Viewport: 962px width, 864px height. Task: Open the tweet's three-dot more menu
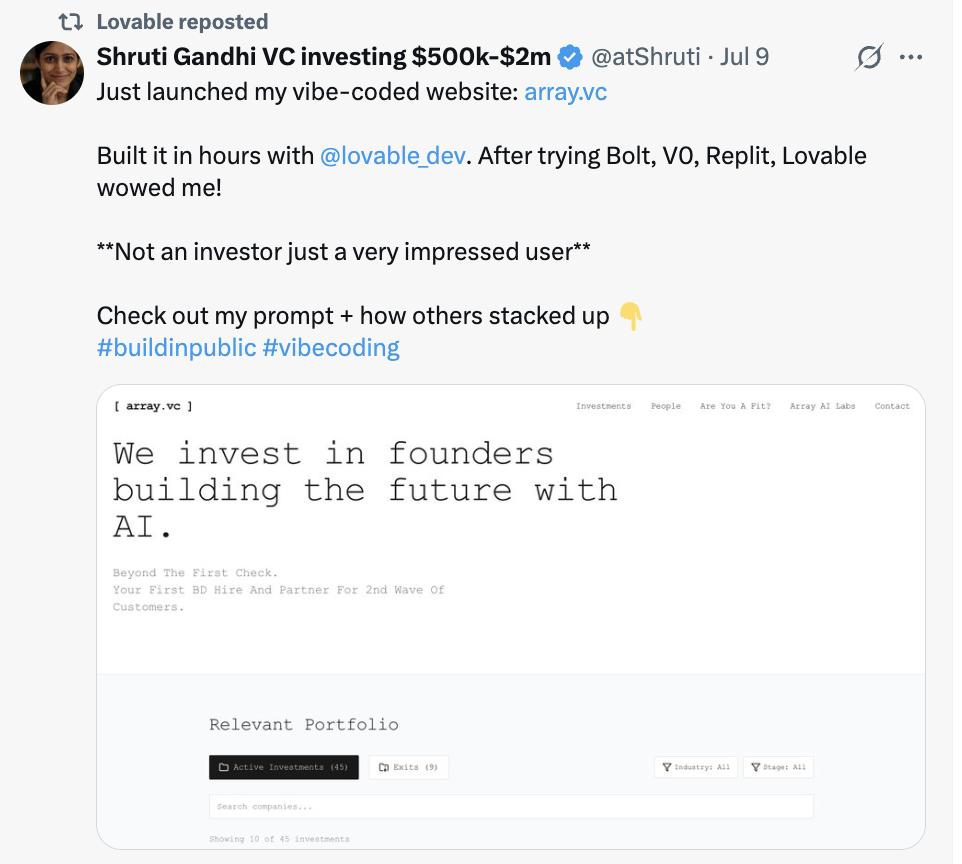[x=911, y=57]
